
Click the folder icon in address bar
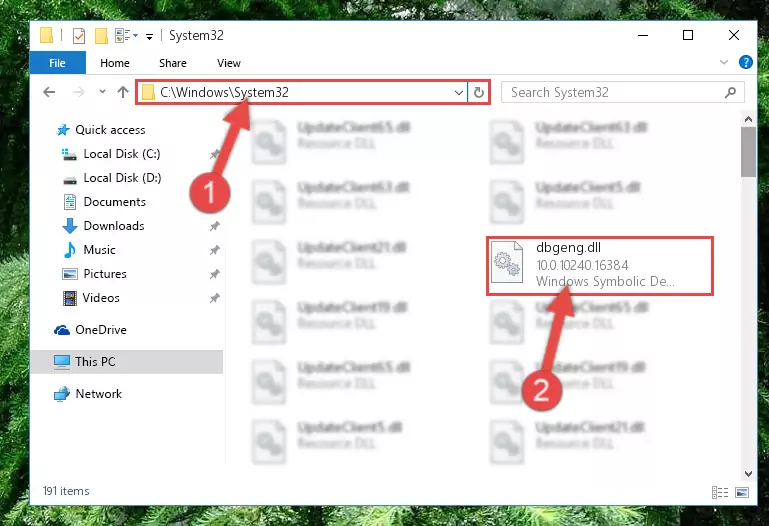click(x=148, y=92)
